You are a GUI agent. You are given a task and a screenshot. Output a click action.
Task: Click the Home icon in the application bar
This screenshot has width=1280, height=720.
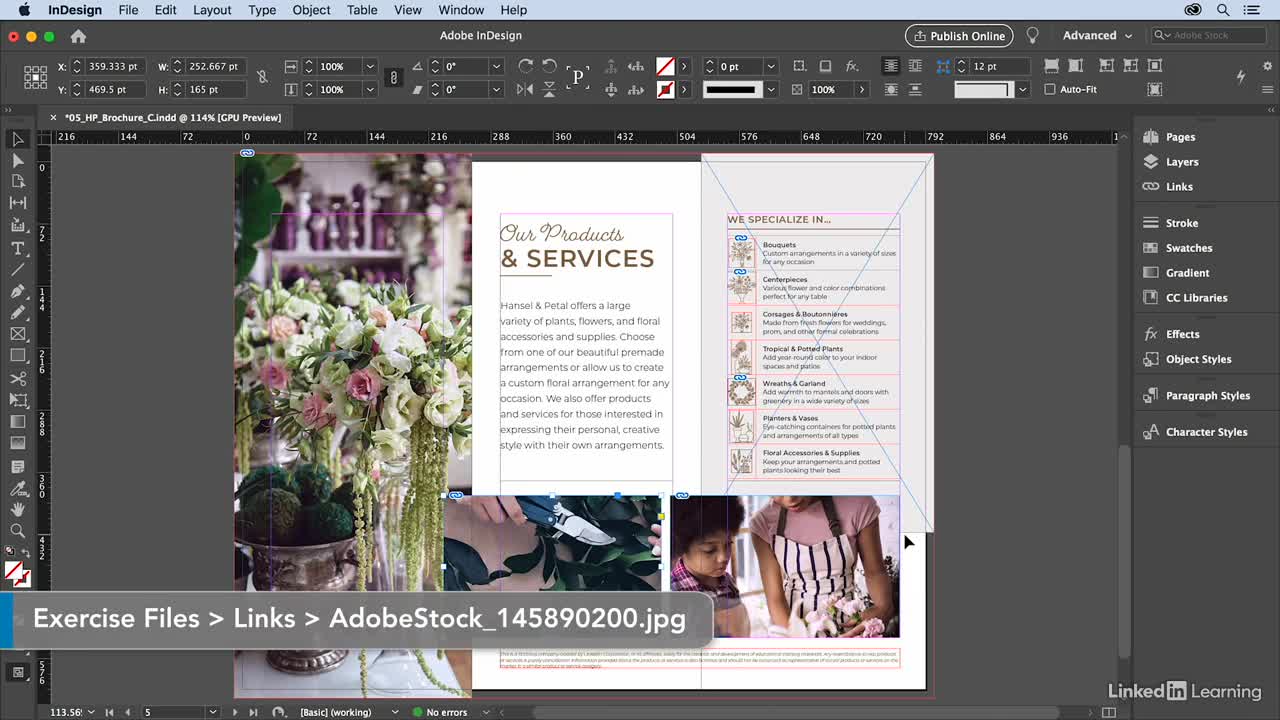click(78, 36)
